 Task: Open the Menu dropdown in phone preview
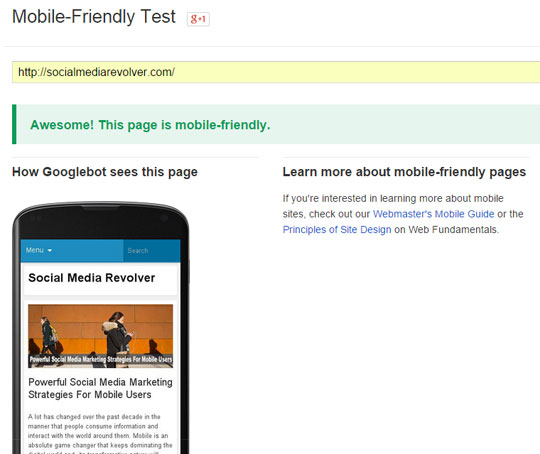(x=39, y=250)
